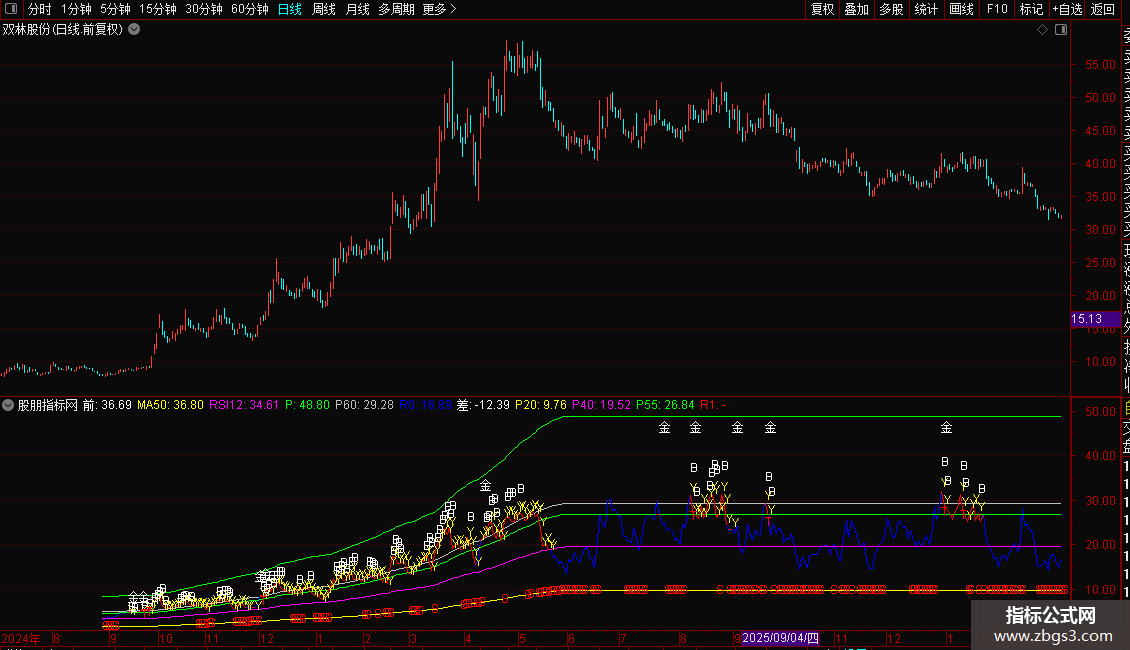
Task: Click the 复权 adjustment button
Action: pos(822,9)
